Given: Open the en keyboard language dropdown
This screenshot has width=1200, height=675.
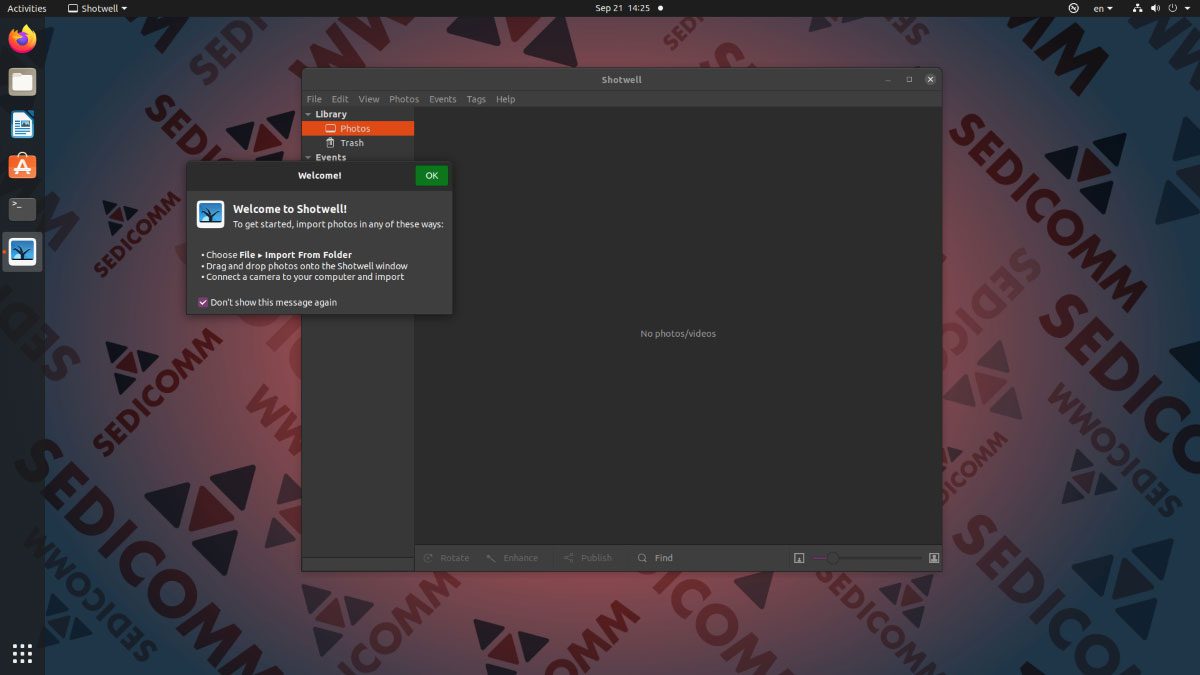Looking at the screenshot, I should click(1103, 8).
